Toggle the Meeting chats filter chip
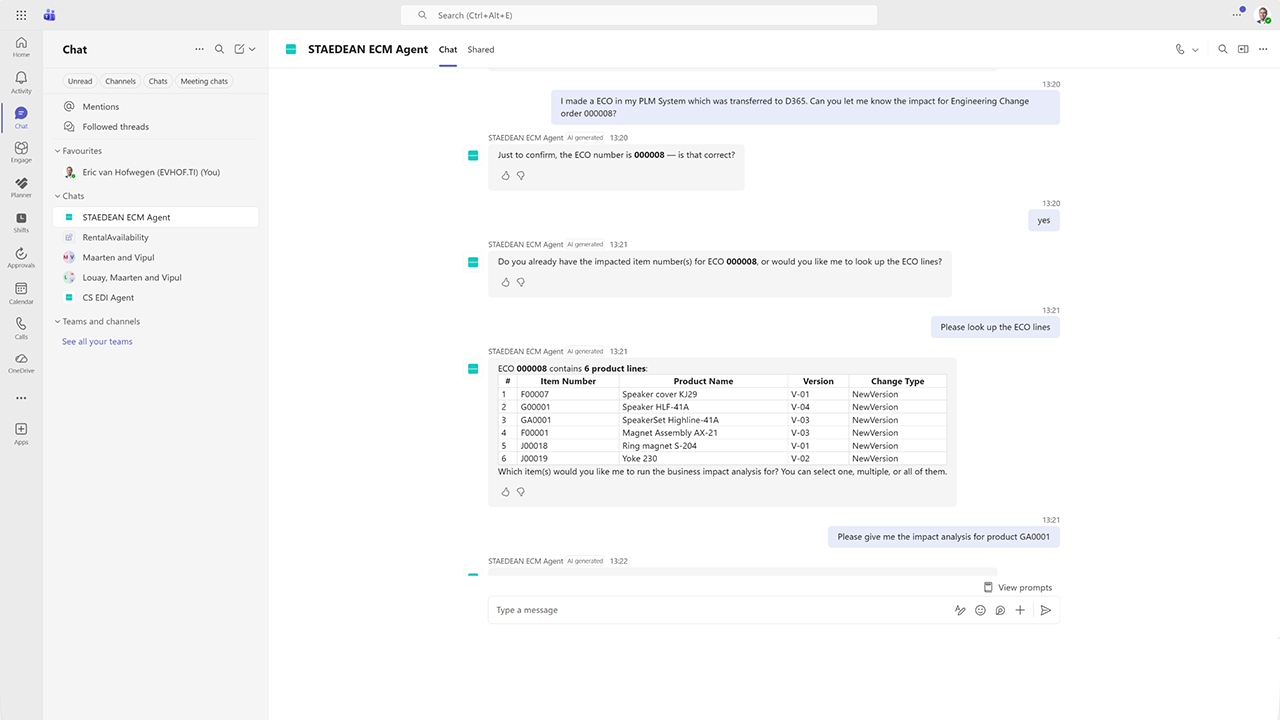 (204, 81)
